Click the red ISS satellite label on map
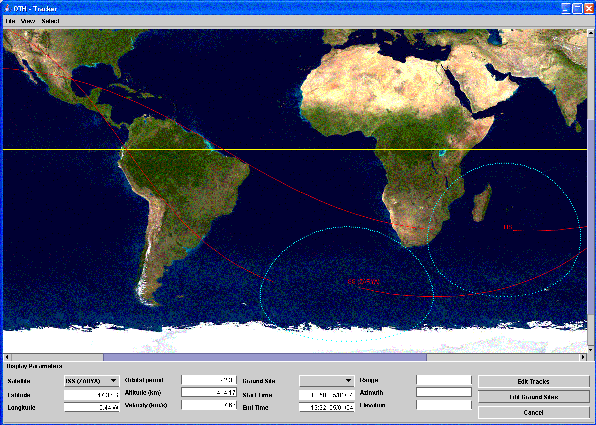Image resolution: width=596 pixels, height=425 pixels. tap(363, 282)
